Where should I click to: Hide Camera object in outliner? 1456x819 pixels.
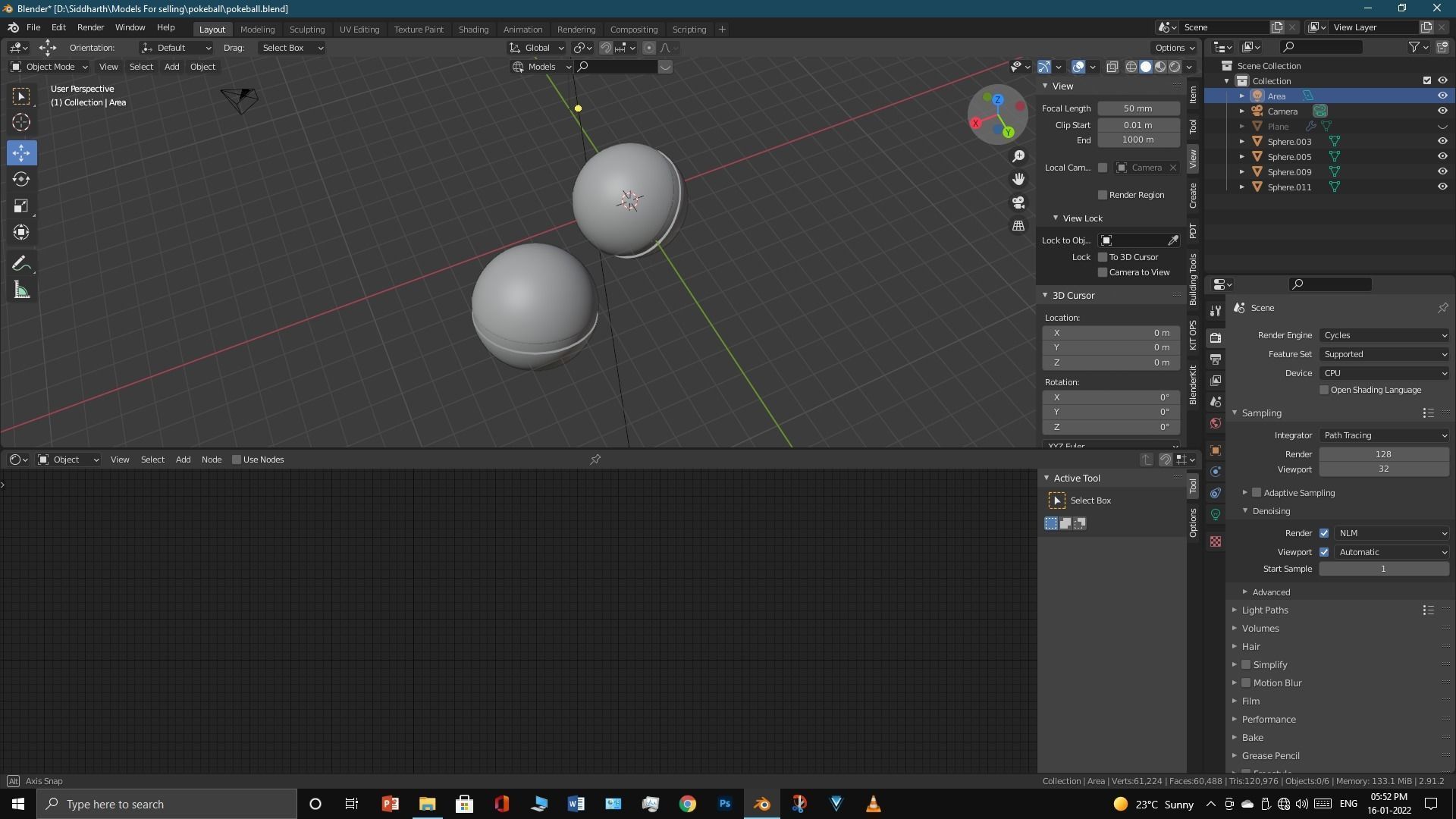[1442, 111]
